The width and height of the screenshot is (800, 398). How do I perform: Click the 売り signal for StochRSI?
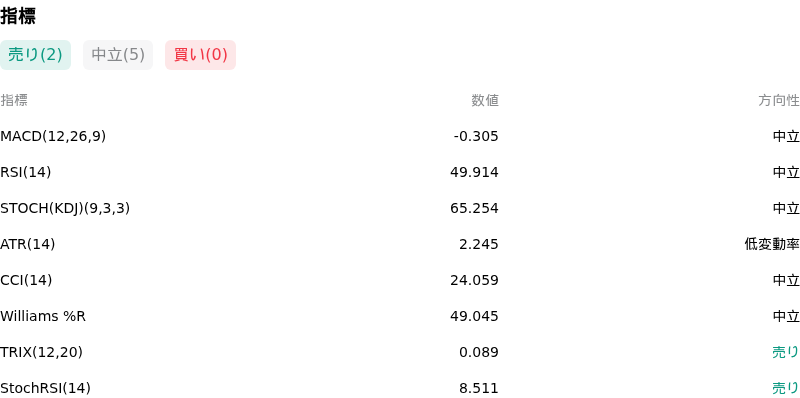coord(786,388)
